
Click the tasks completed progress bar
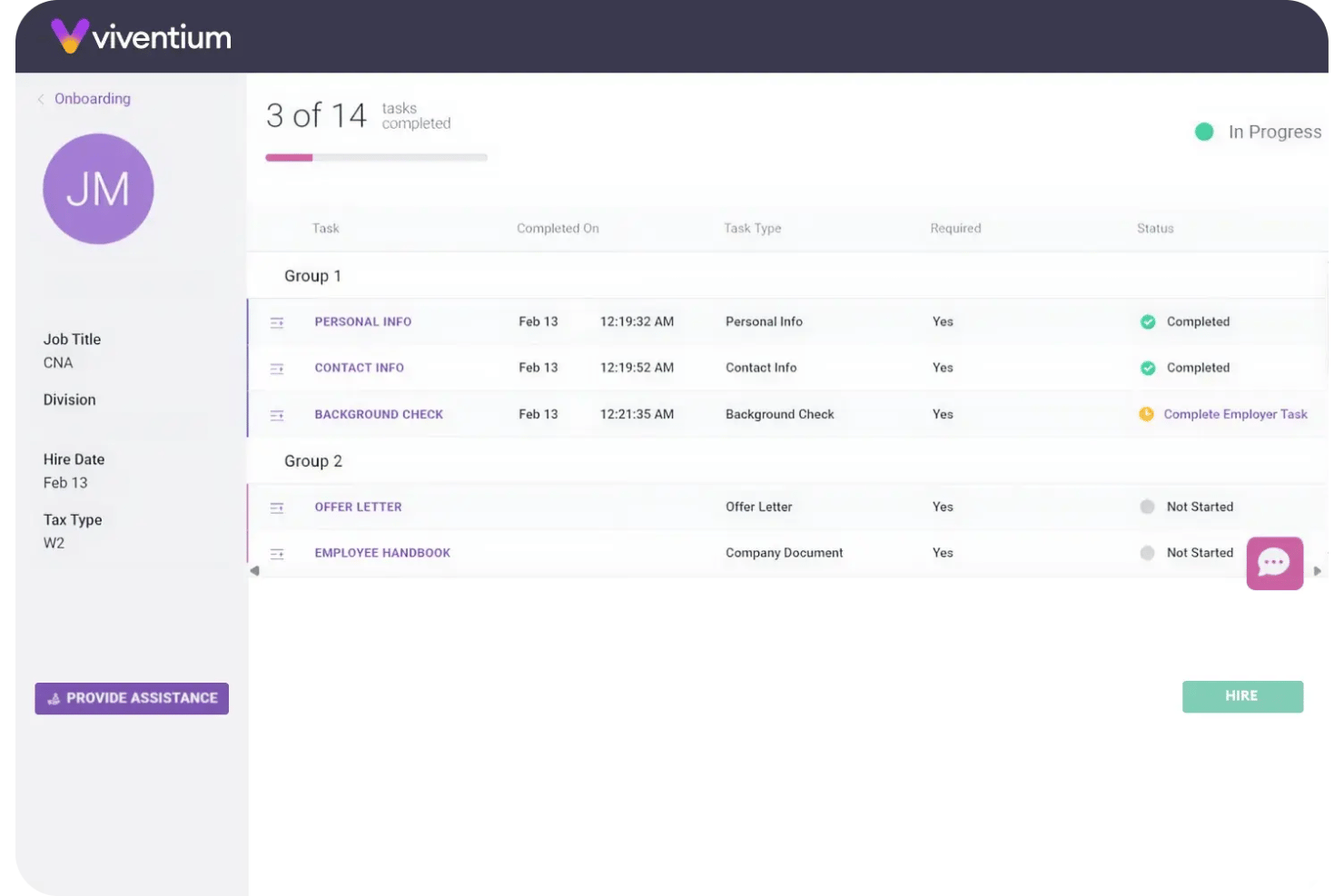[376, 158]
